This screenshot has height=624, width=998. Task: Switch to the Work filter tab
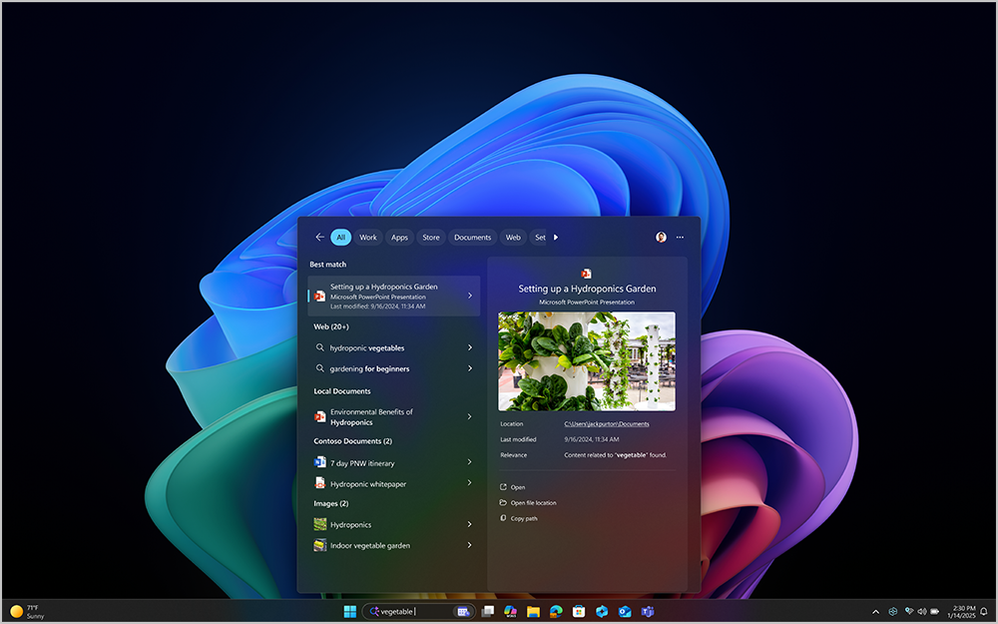click(368, 238)
